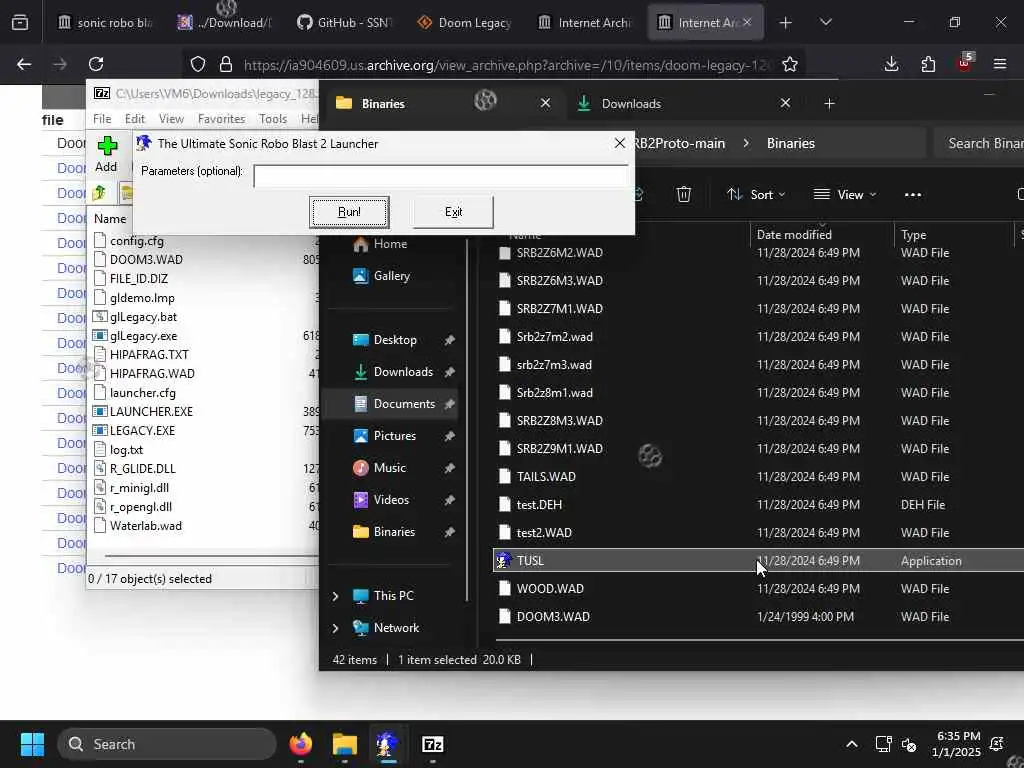Select LAUNCHER.EXE in 7-Zip list
The image size is (1024, 768).
click(x=151, y=411)
